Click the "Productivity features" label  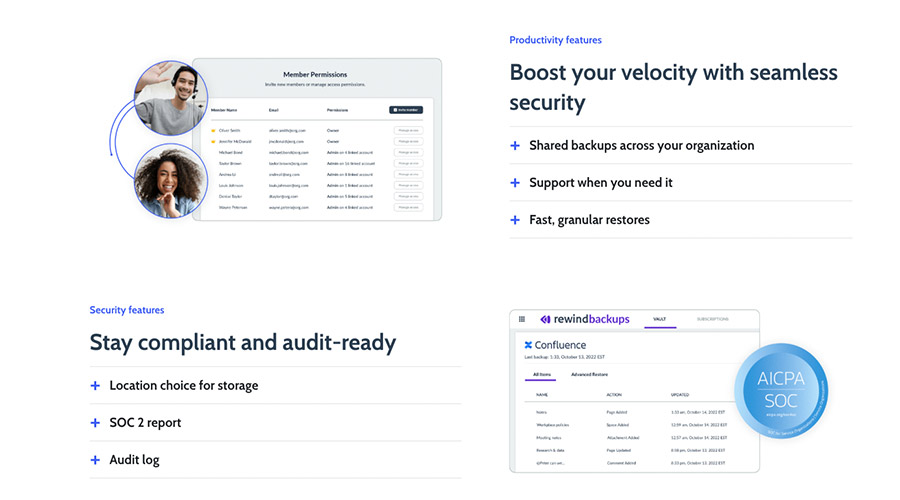point(555,40)
